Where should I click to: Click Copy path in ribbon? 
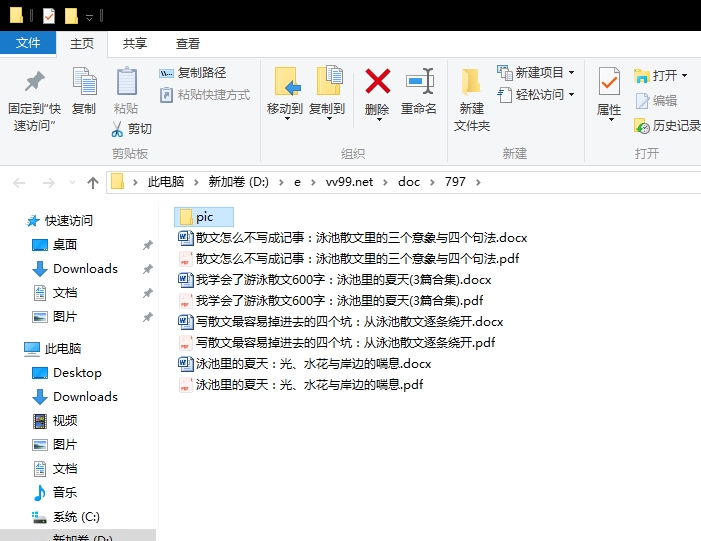193,72
